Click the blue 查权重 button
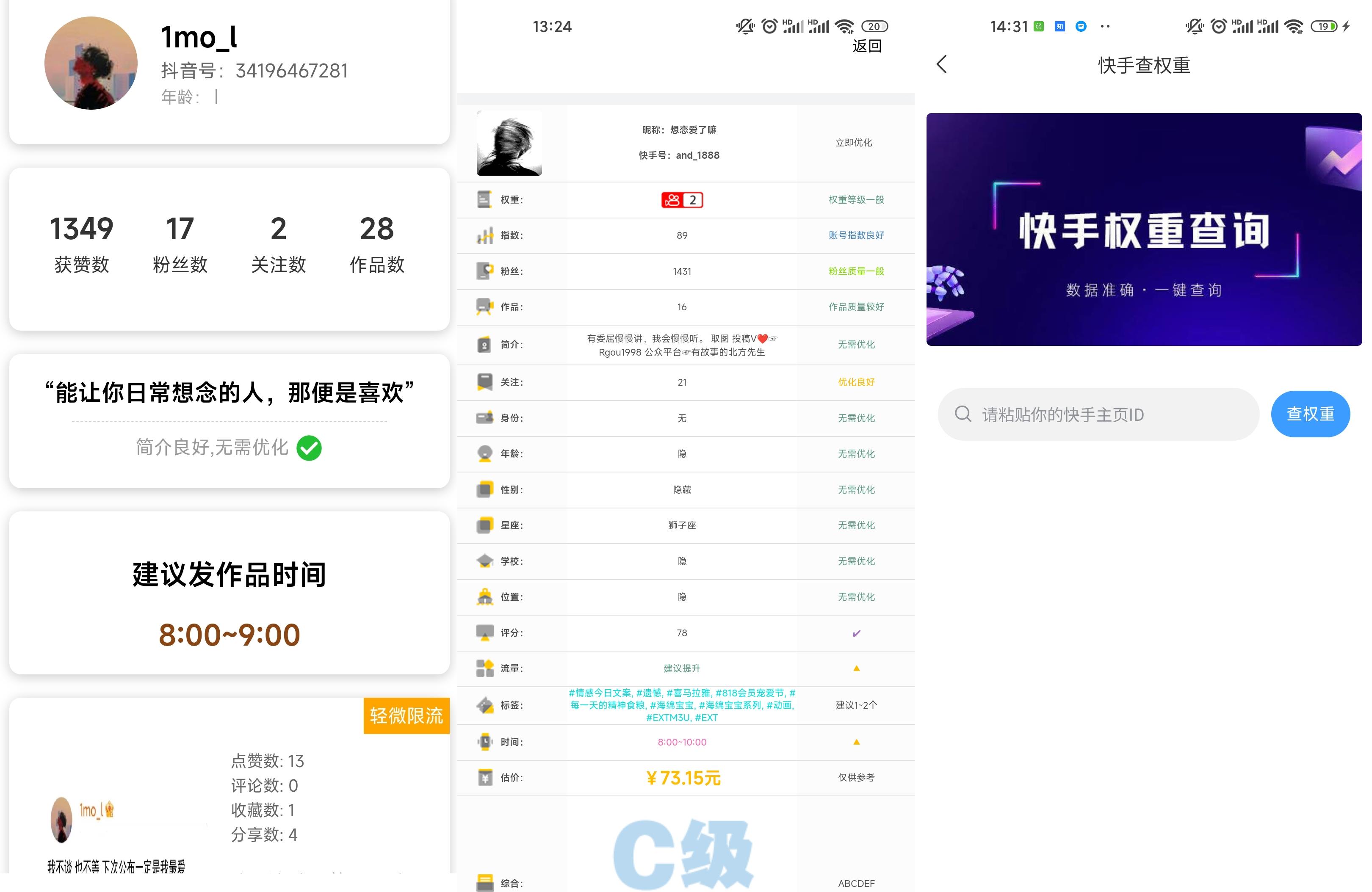 click(1310, 414)
